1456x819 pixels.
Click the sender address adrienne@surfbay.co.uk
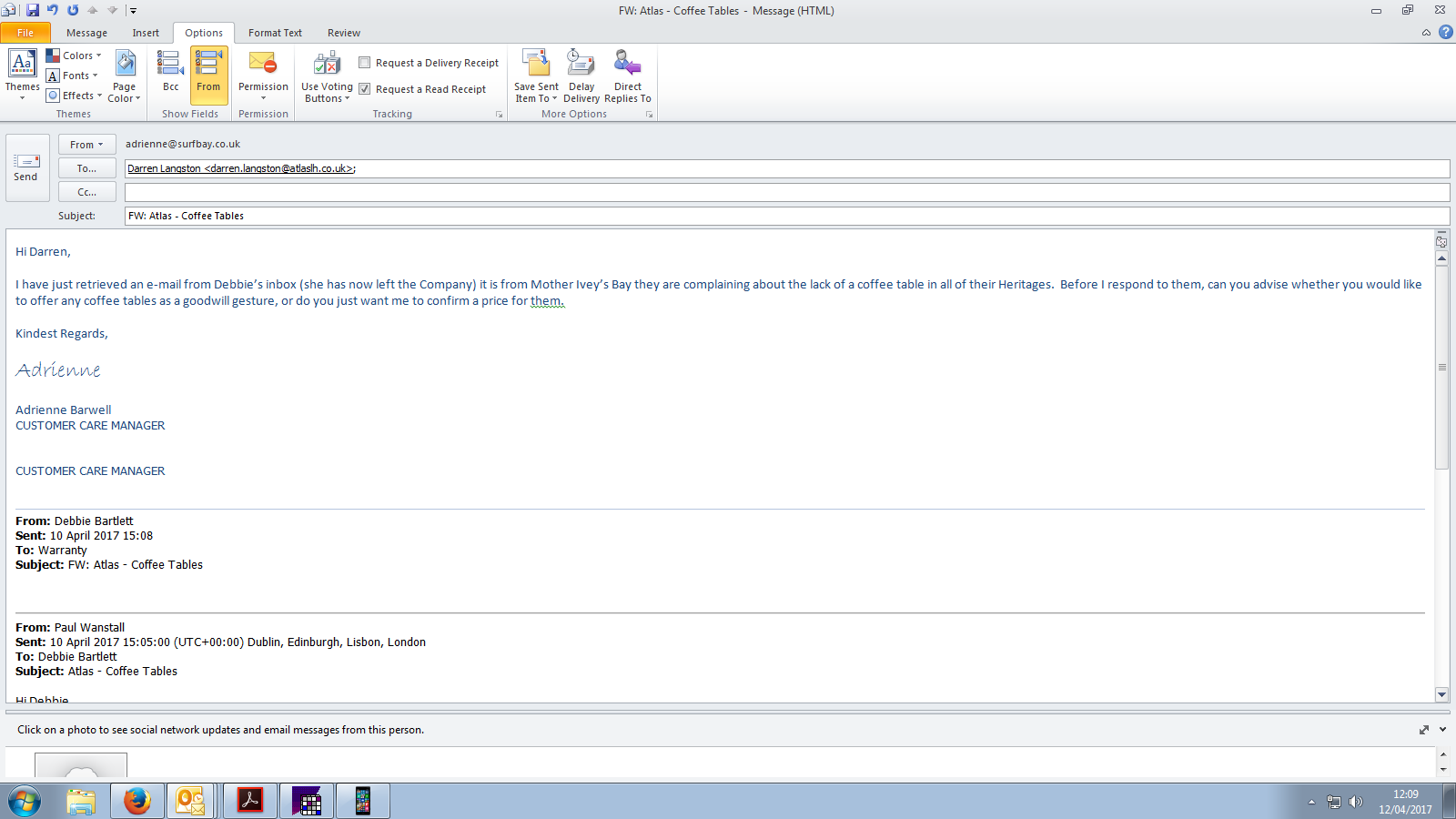pos(183,144)
